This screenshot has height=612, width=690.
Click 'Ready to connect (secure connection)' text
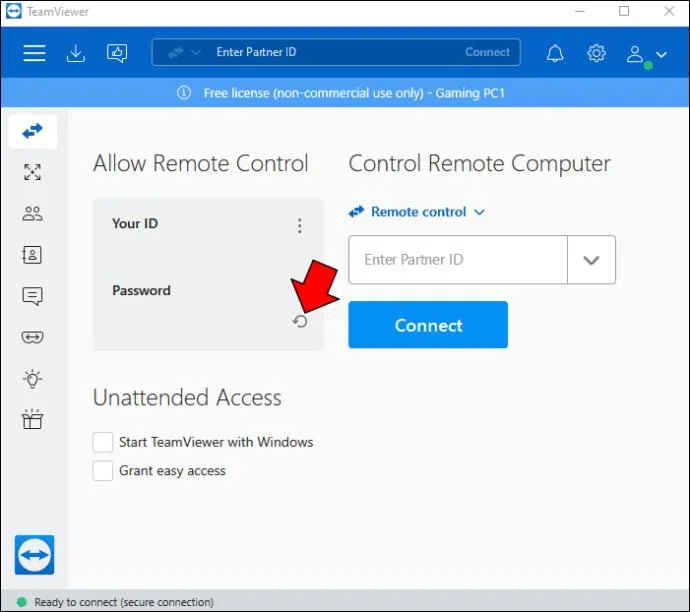click(x=124, y=602)
